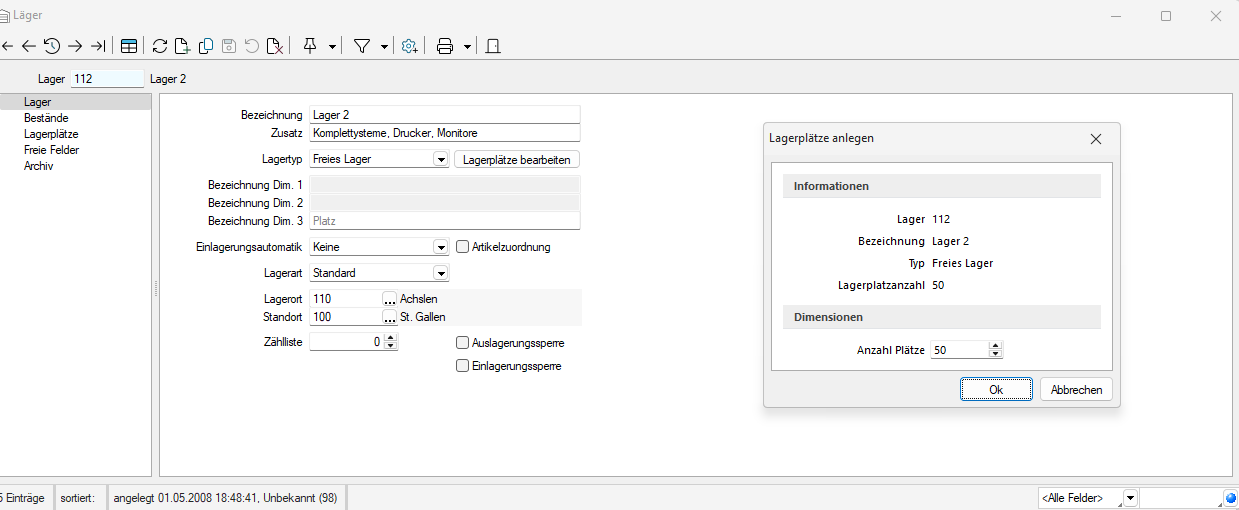Image resolution: width=1239 pixels, height=510 pixels.
Task: Create a new record with the page-plus icon
Action: point(182,46)
